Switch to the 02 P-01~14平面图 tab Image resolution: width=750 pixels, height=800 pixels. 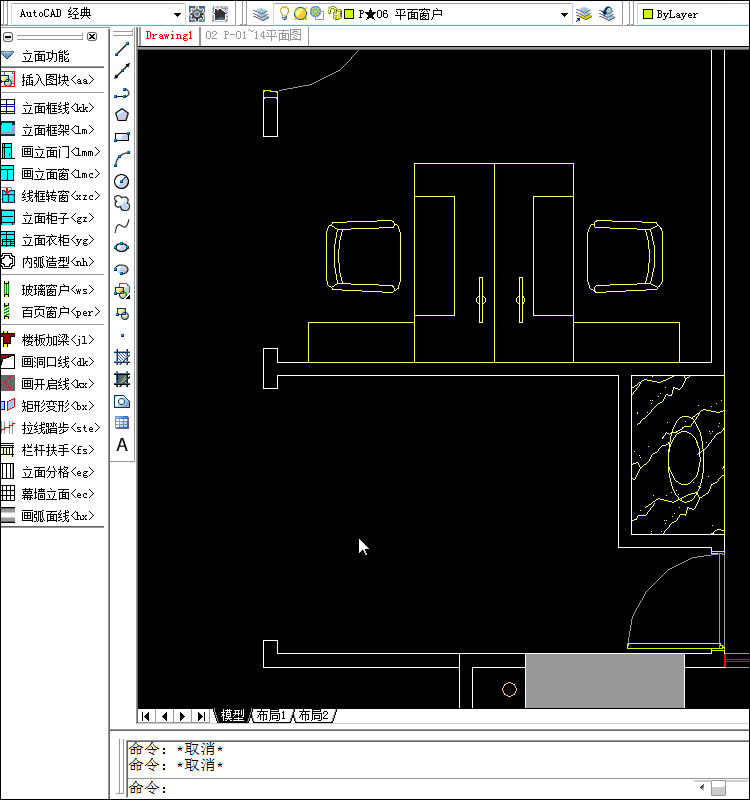point(254,35)
